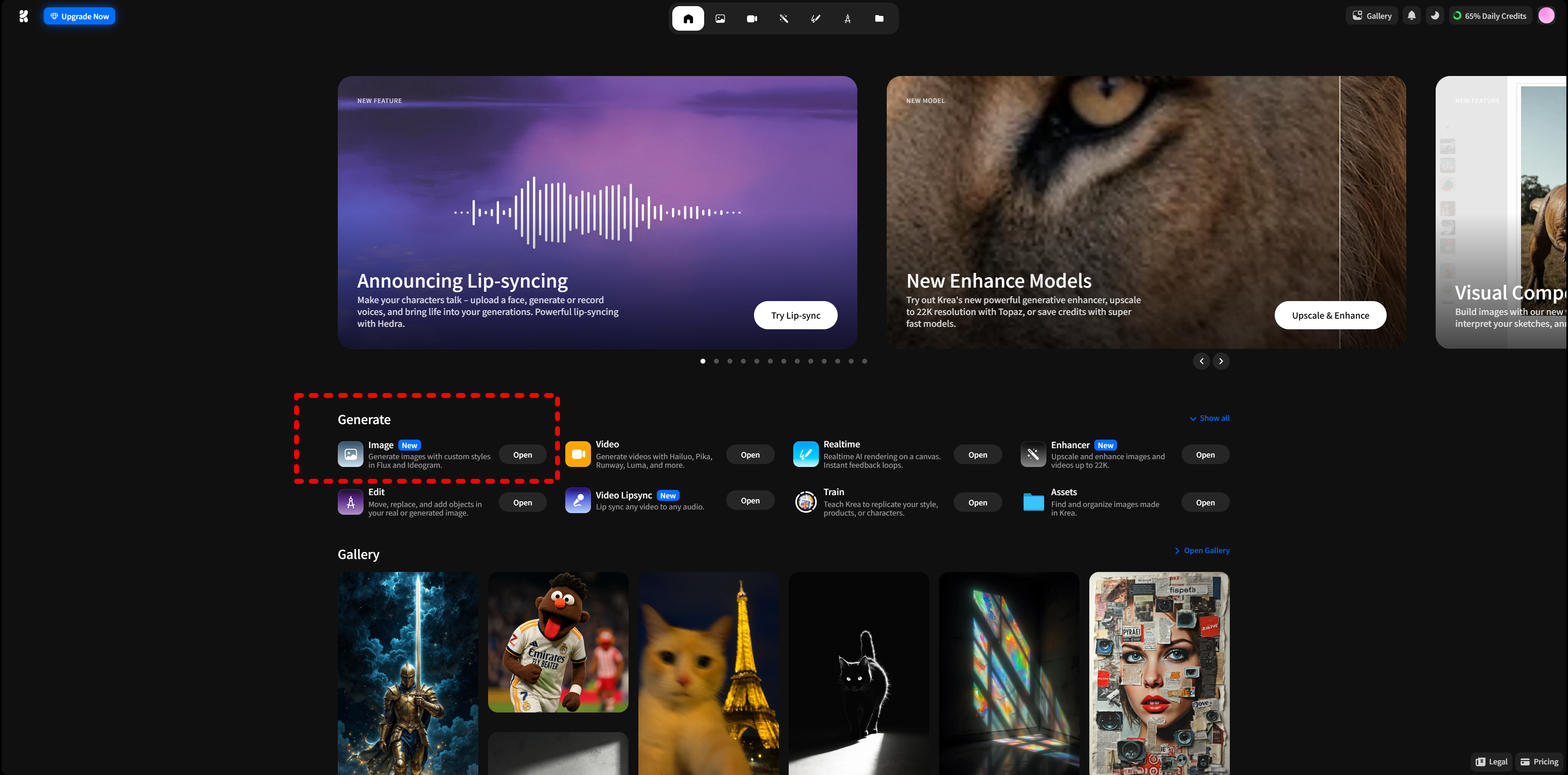Click the Open Gallery link

click(x=1202, y=550)
